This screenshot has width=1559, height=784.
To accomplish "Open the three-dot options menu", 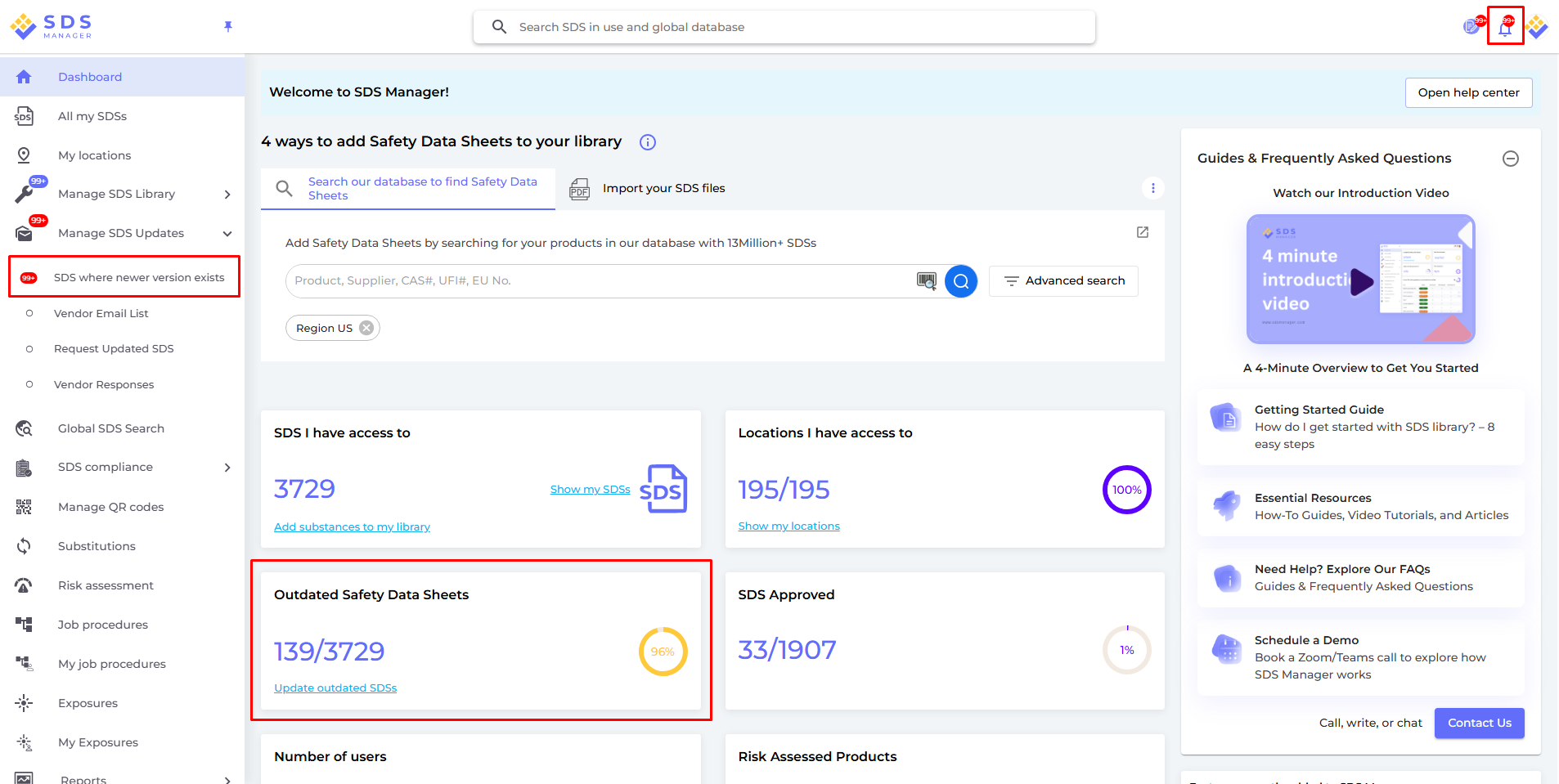I will (1153, 188).
